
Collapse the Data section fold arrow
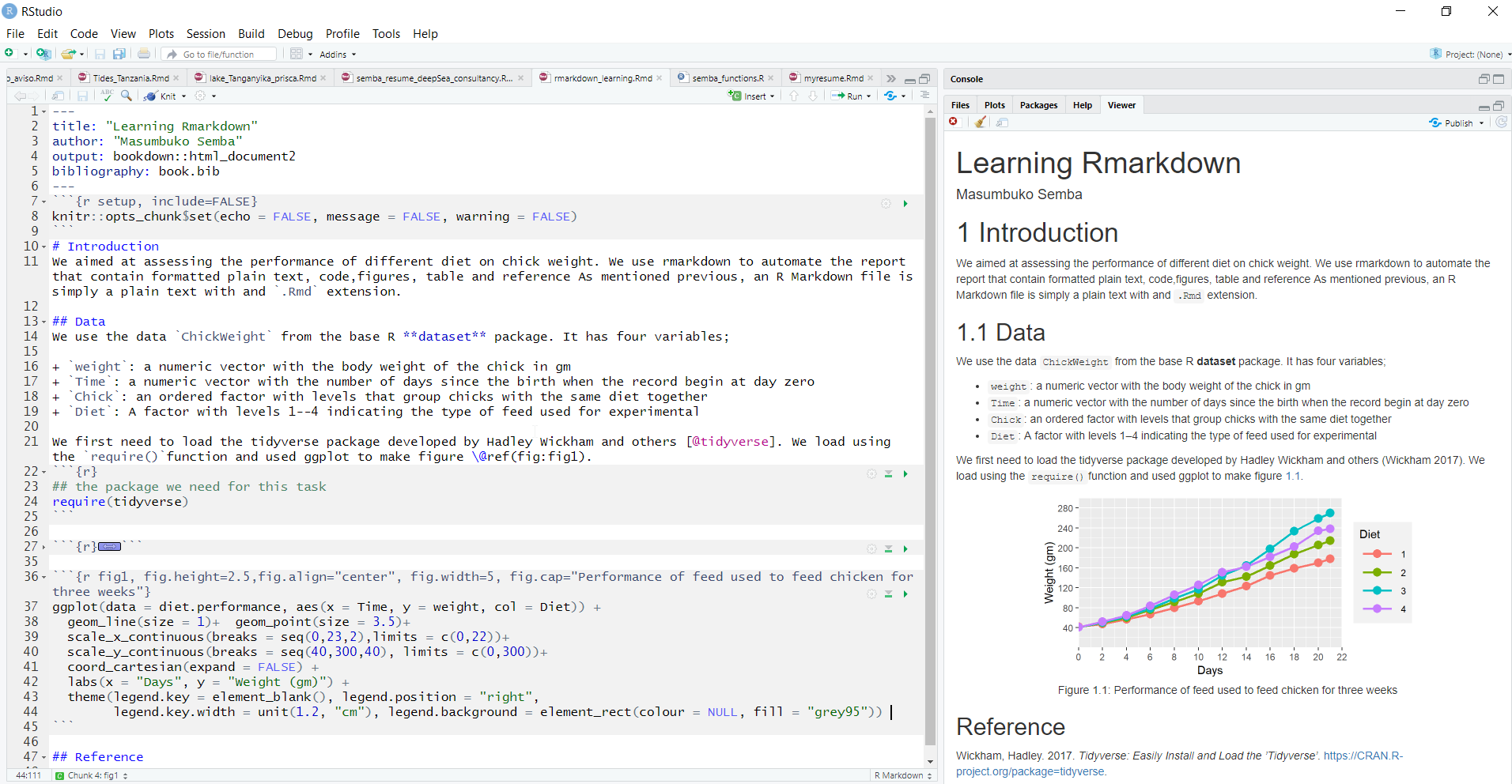coord(43,322)
